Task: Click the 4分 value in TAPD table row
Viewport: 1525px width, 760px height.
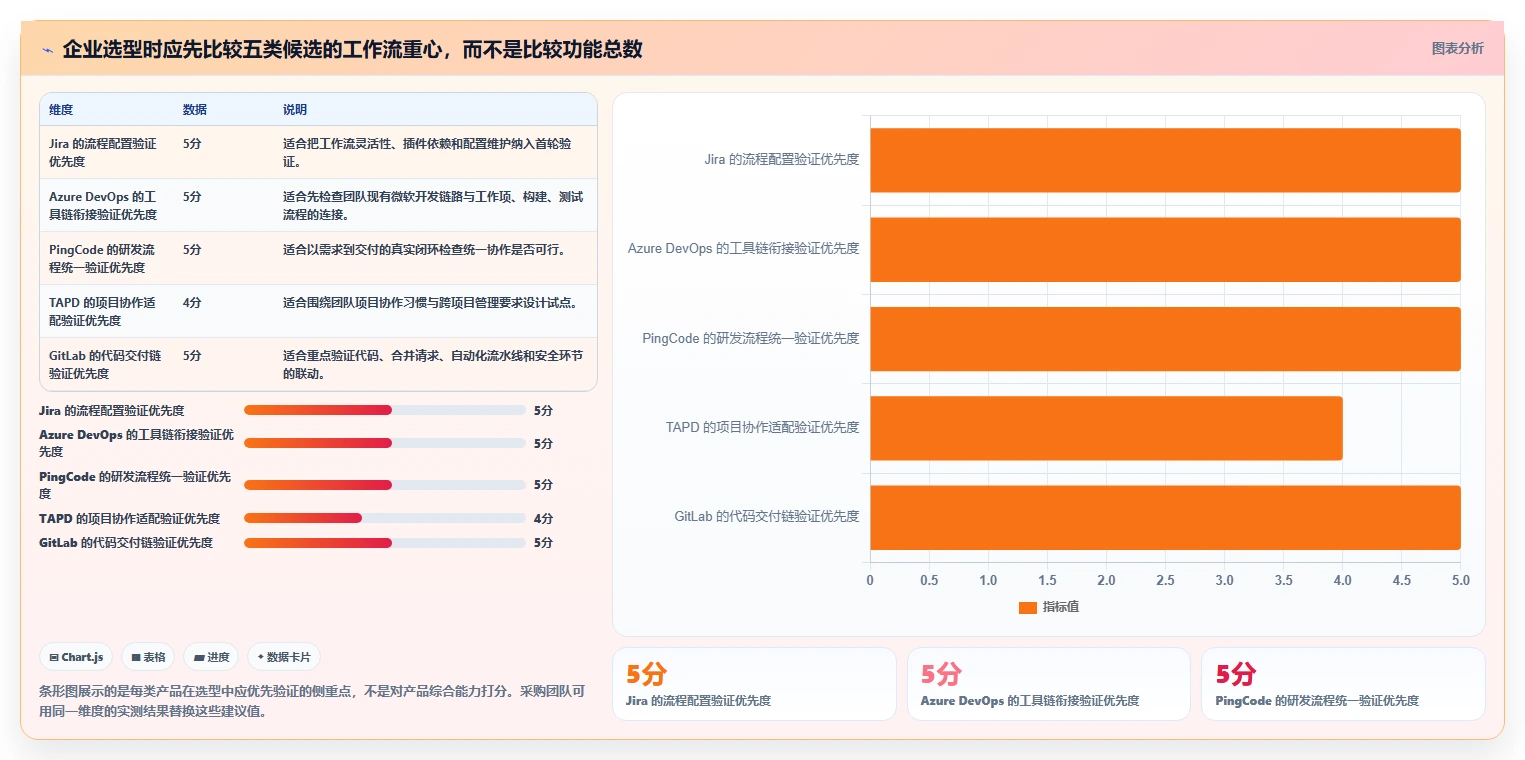Action: coord(192,302)
